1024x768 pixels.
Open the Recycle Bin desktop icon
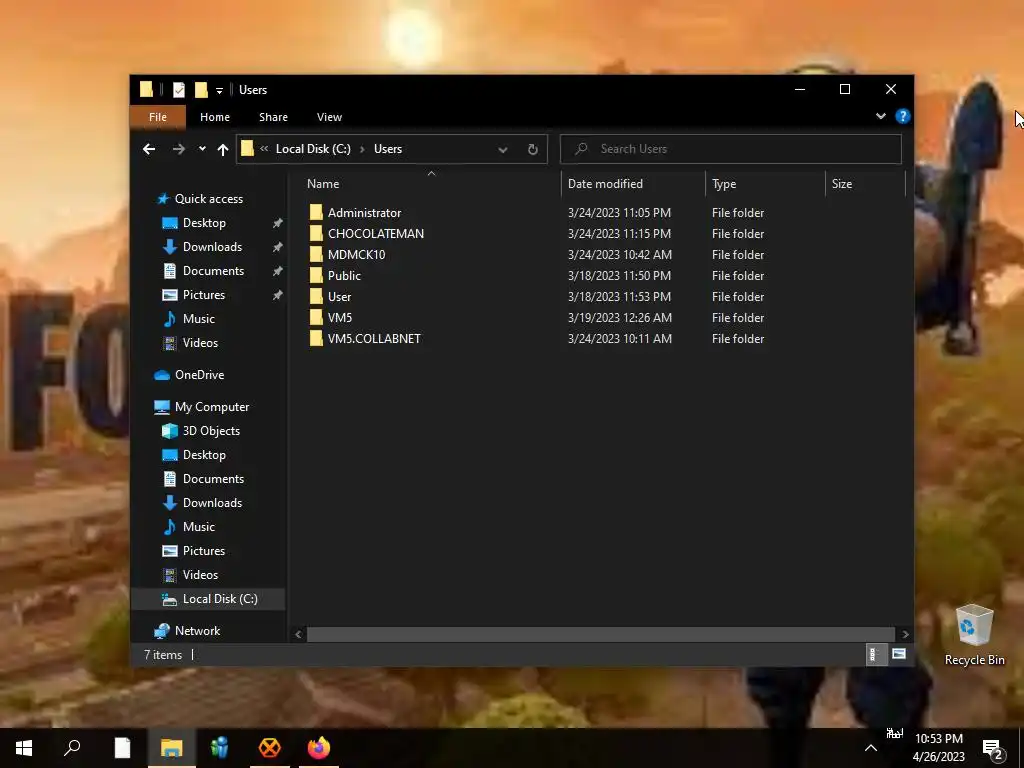(974, 635)
